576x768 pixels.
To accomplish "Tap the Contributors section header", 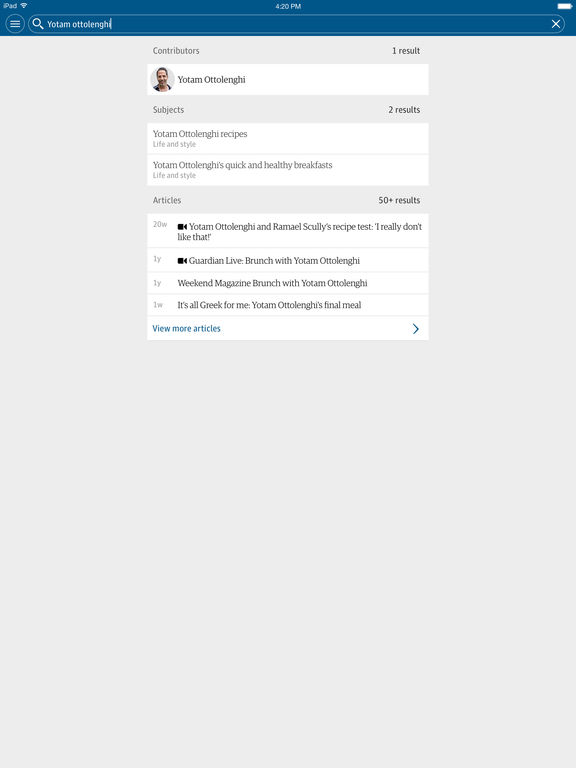I will click(x=176, y=50).
